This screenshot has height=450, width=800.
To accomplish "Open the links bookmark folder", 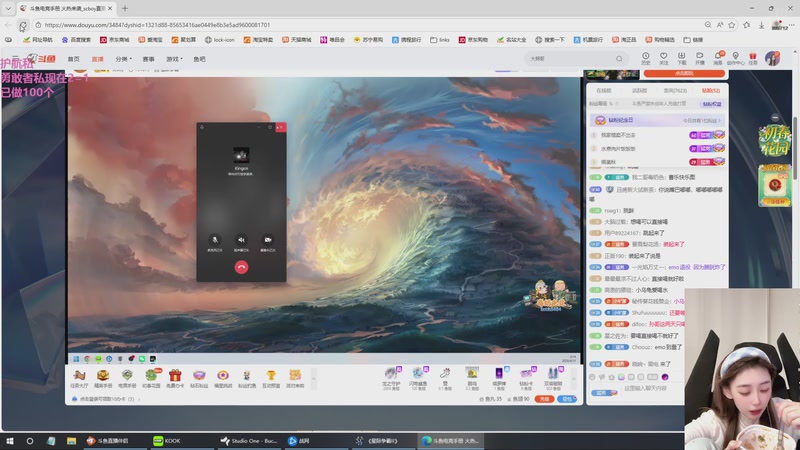I will coord(440,40).
